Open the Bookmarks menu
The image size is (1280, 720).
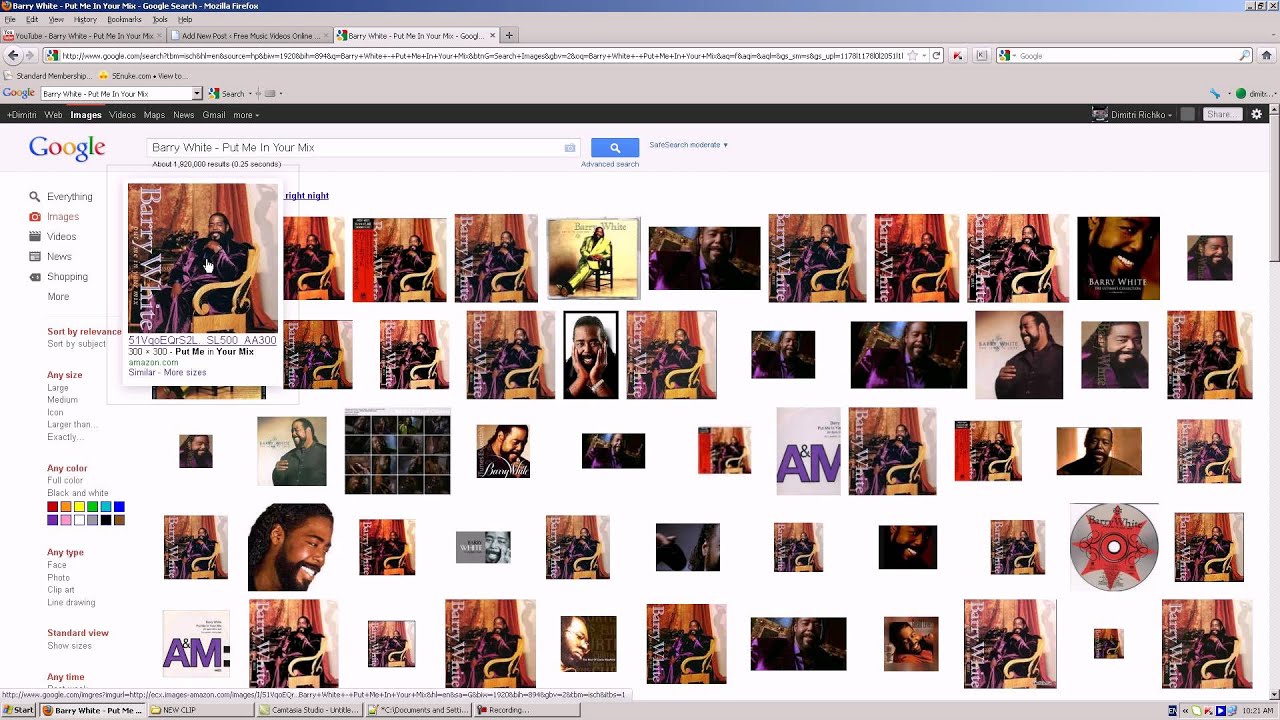[124, 19]
